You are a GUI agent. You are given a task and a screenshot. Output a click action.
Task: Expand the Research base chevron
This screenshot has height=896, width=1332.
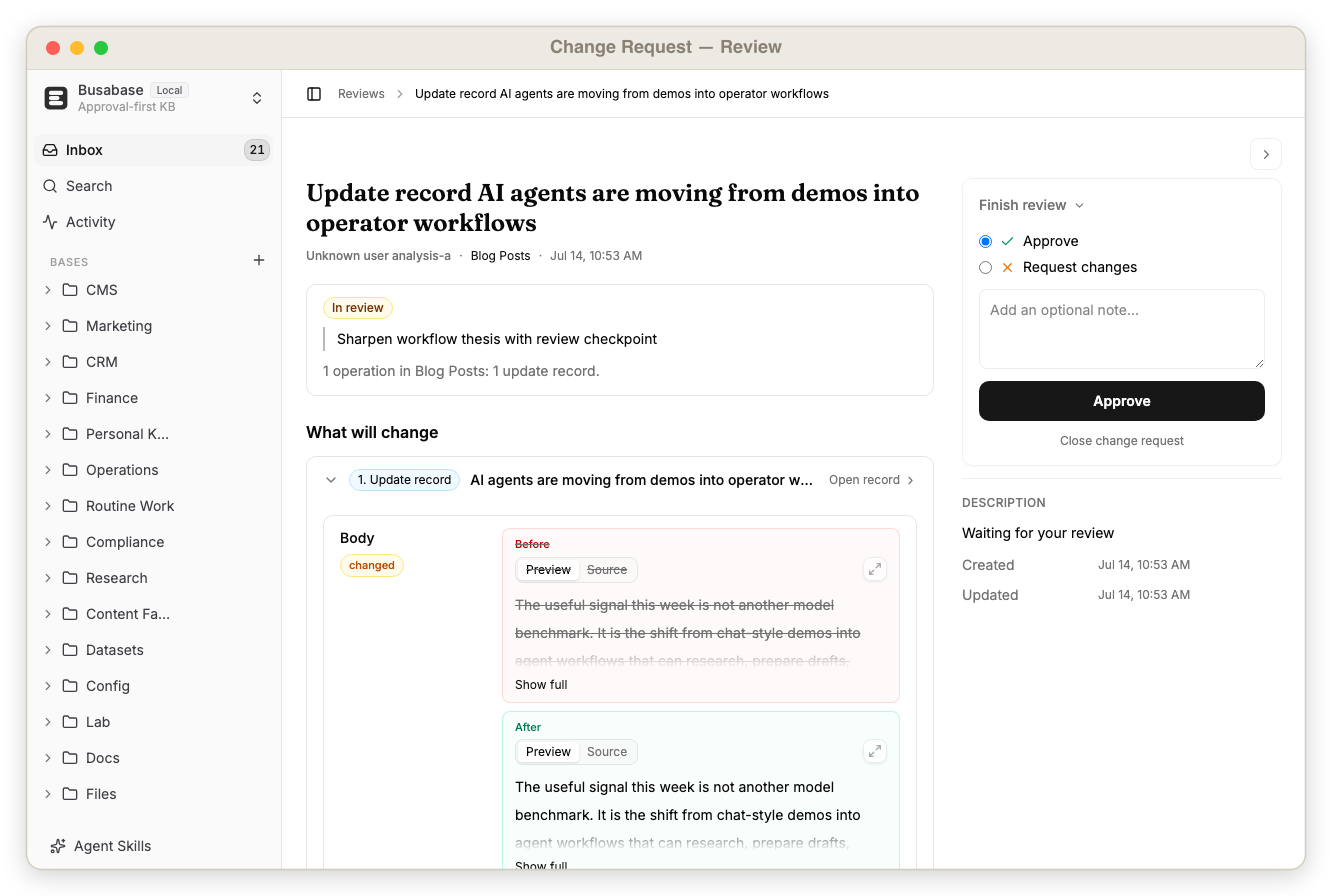[48, 578]
